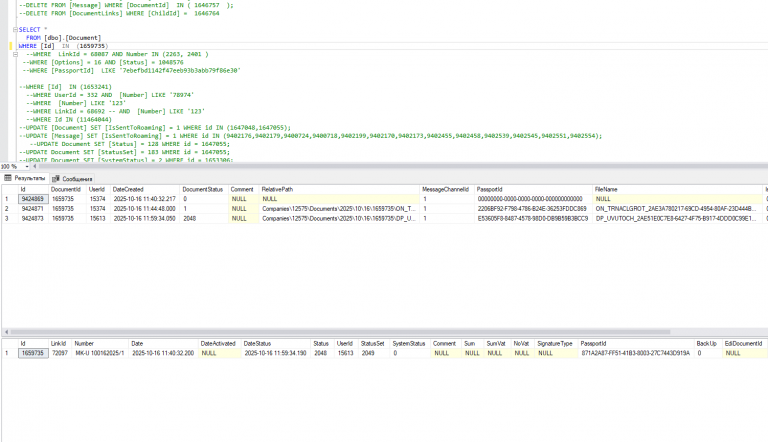Viewport: 768px width, 442px height.
Task: Click the FileName column header
Action: (606, 189)
